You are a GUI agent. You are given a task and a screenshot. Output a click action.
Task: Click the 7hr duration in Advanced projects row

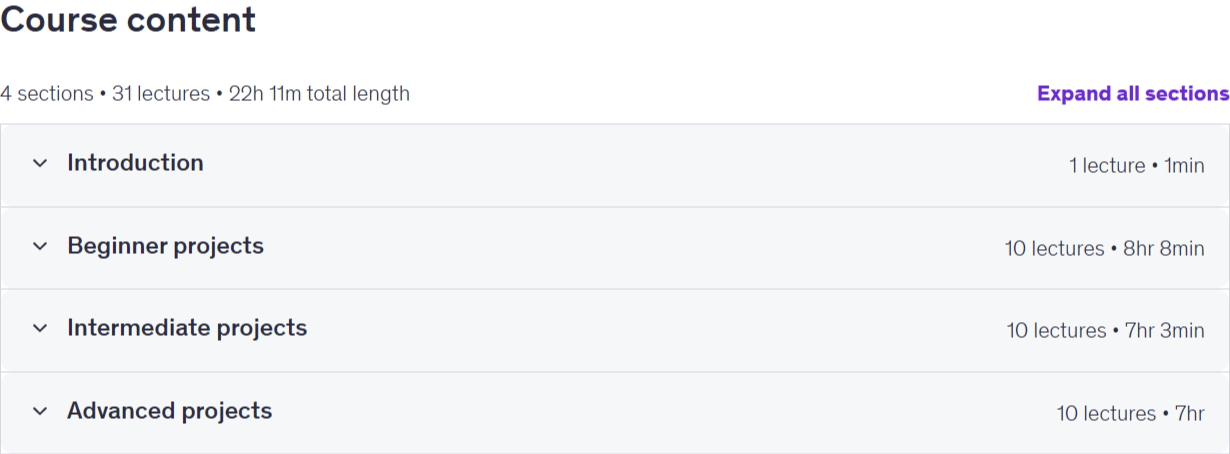(x=1190, y=413)
